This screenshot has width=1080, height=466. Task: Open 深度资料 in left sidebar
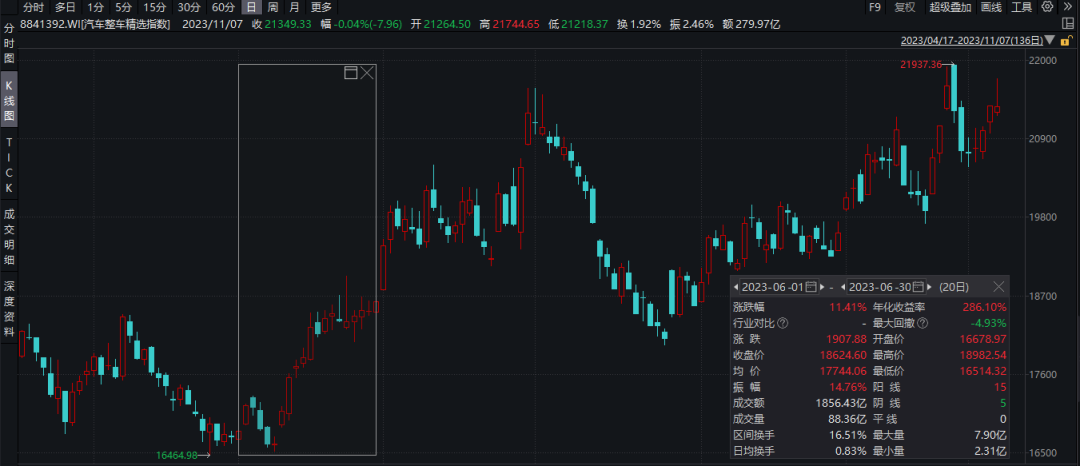click(x=9, y=308)
